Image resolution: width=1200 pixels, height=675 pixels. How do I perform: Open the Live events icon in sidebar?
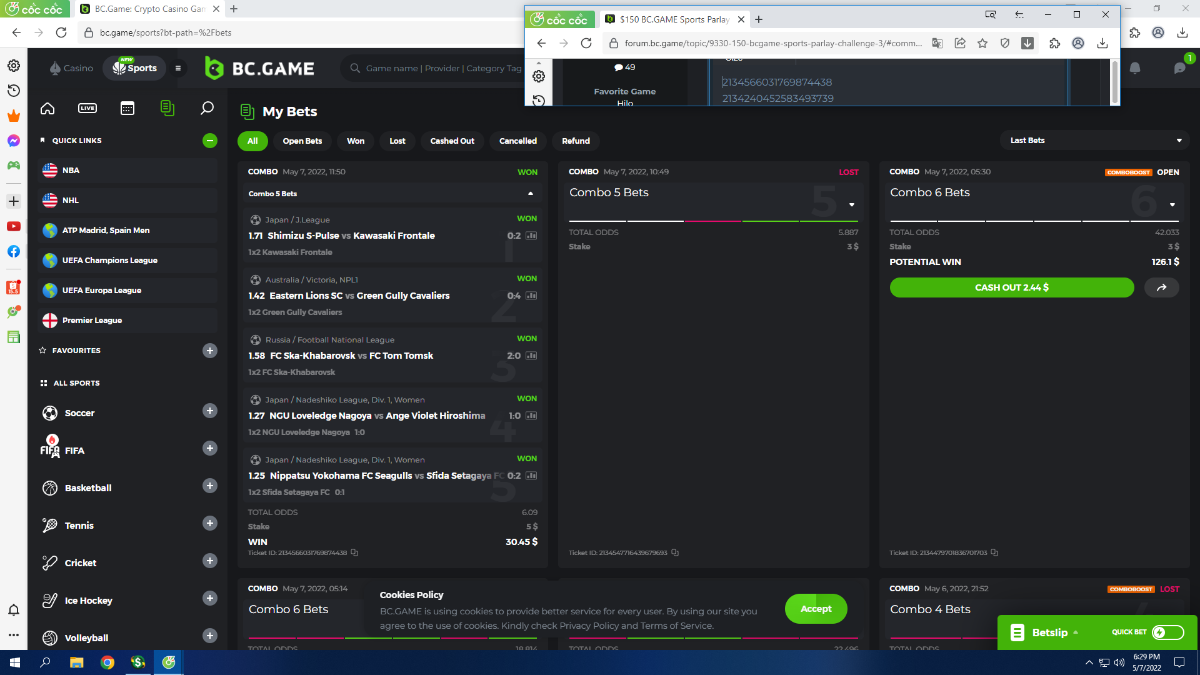tap(87, 108)
